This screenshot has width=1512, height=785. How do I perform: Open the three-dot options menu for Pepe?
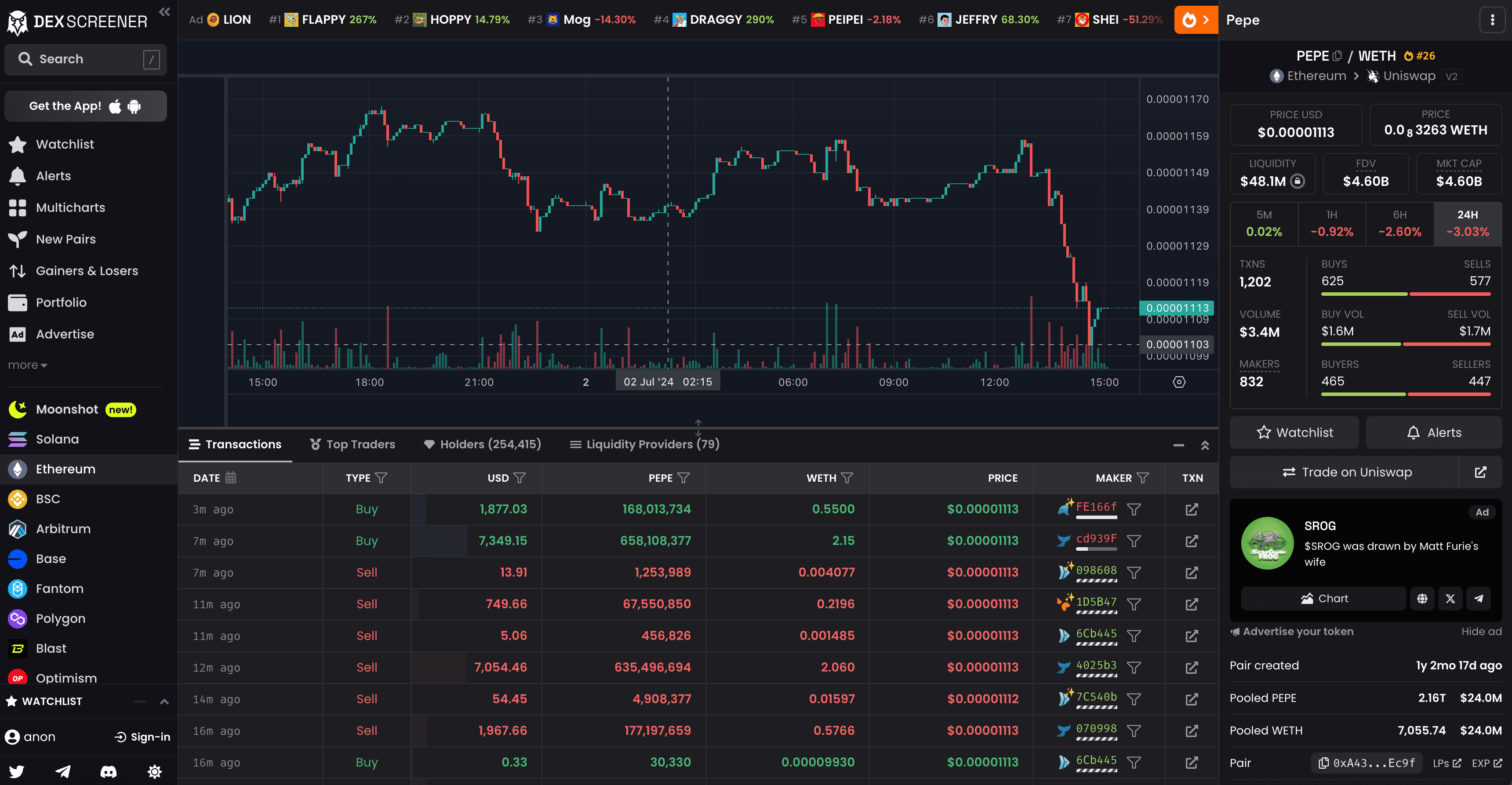click(1492, 20)
